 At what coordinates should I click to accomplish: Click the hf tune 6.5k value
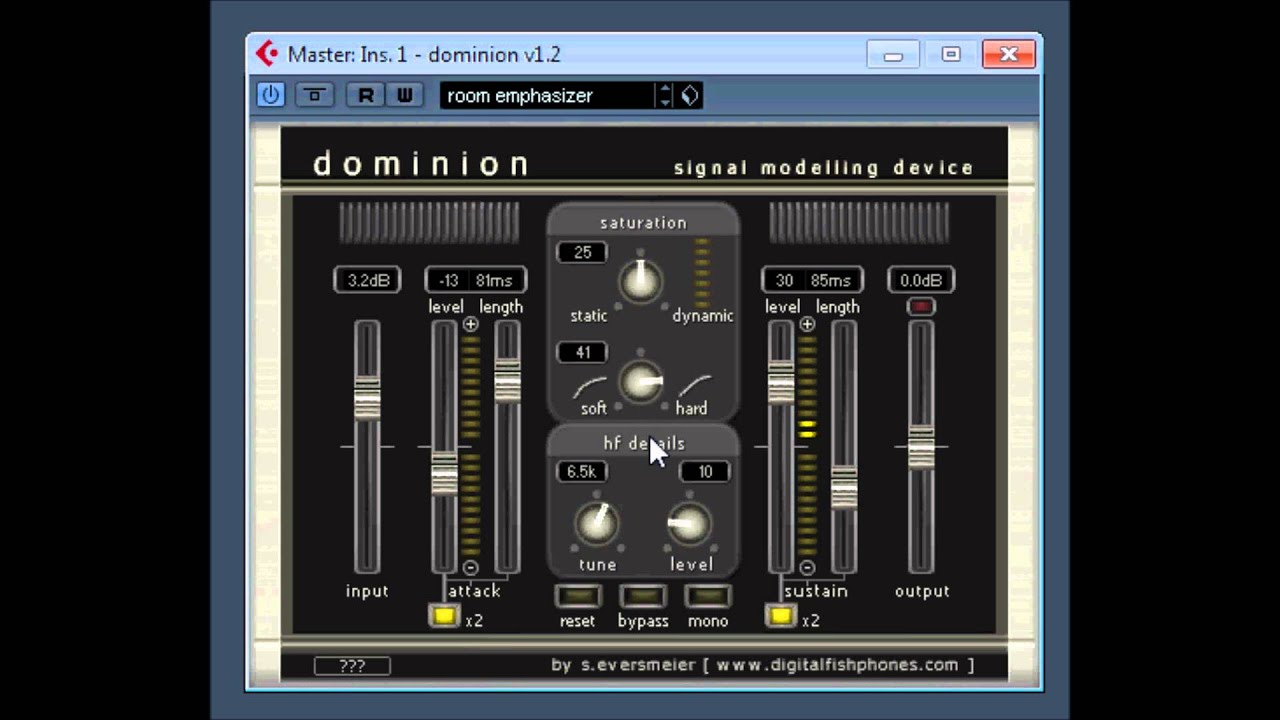click(x=581, y=471)
